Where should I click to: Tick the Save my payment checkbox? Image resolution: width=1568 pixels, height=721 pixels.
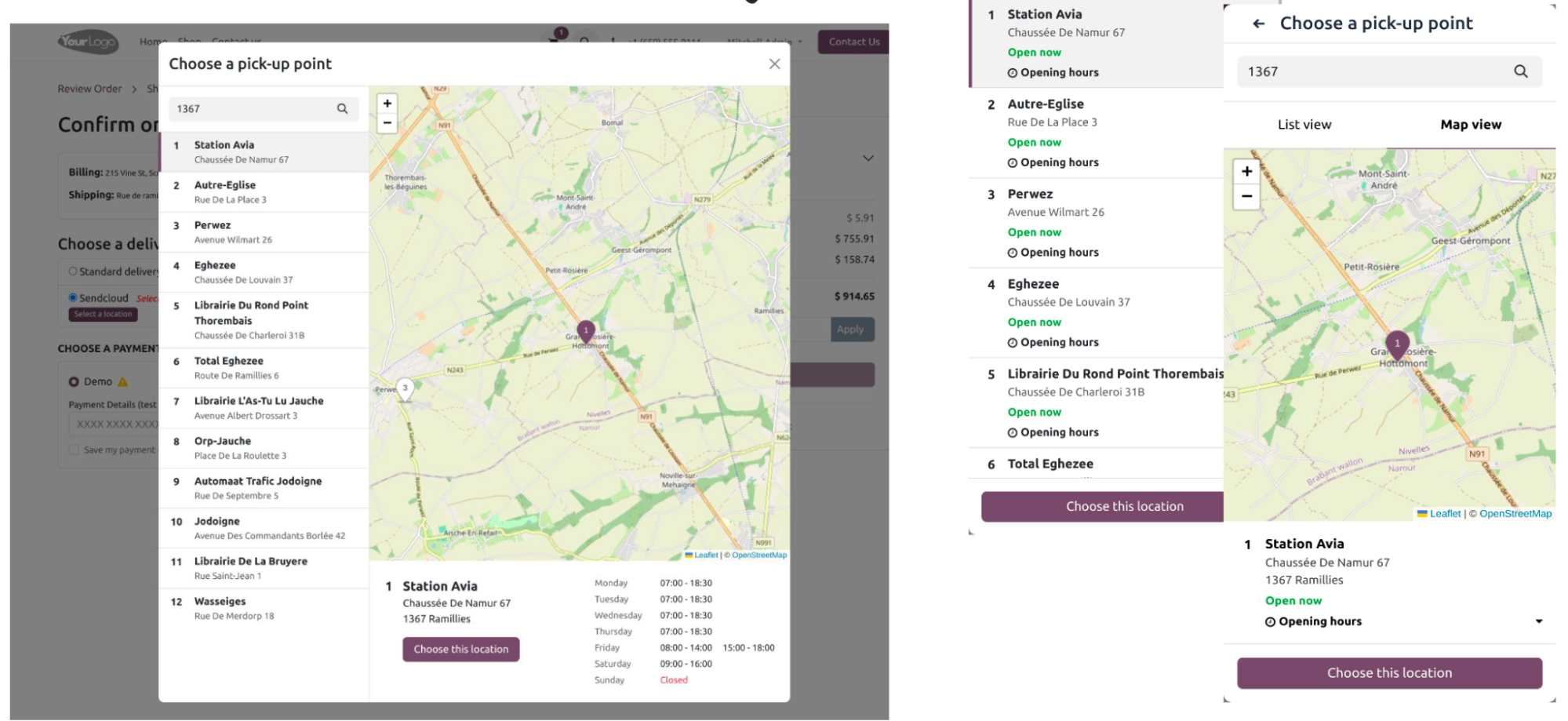coord(74,450)
